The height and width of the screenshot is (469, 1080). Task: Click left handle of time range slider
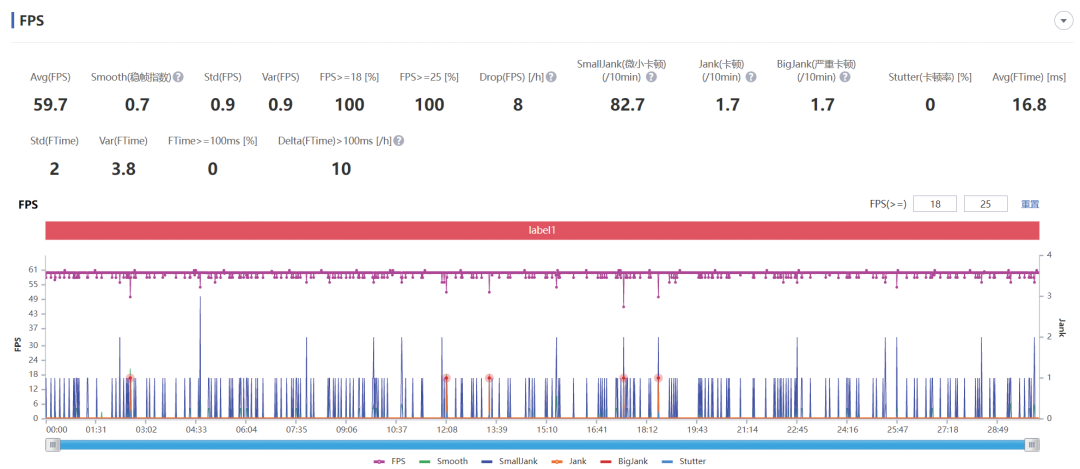coord(53,445)
